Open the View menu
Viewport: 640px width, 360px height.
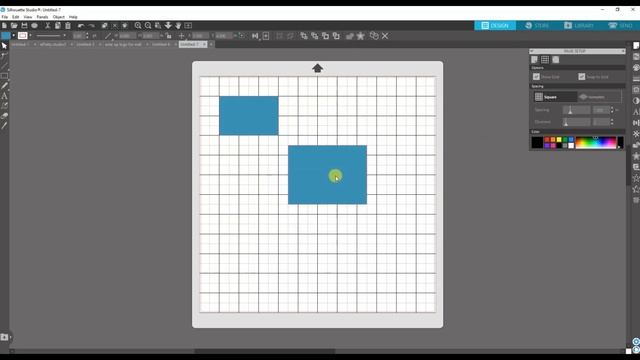click(28, 17)
